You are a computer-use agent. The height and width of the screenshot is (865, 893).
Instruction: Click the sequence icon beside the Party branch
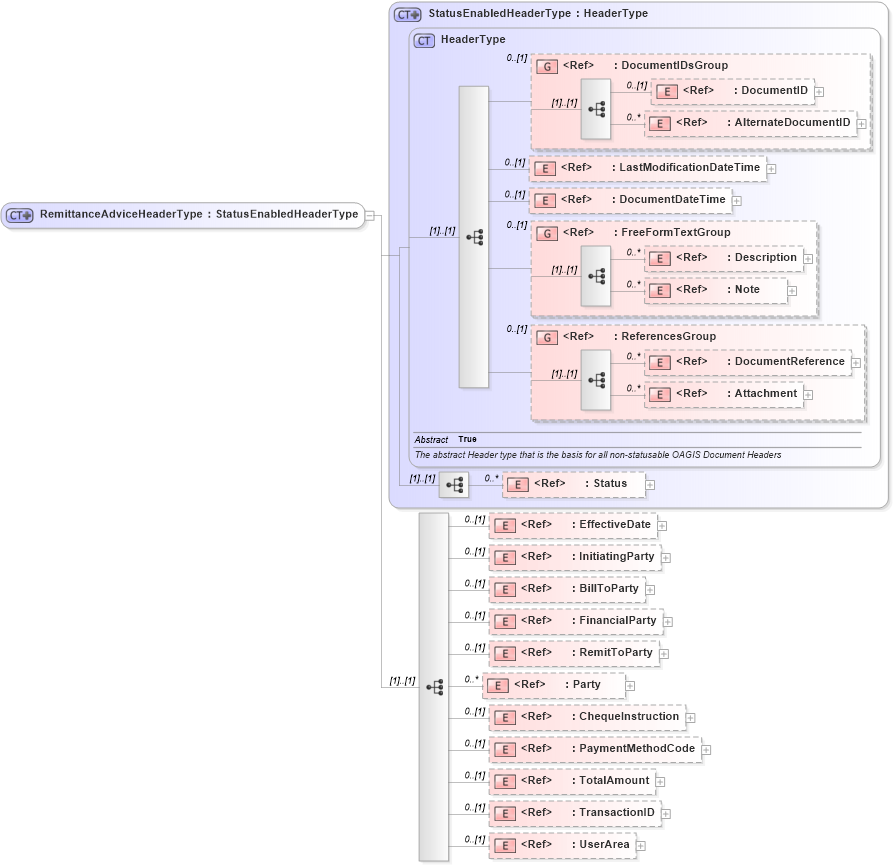(434, 687)
